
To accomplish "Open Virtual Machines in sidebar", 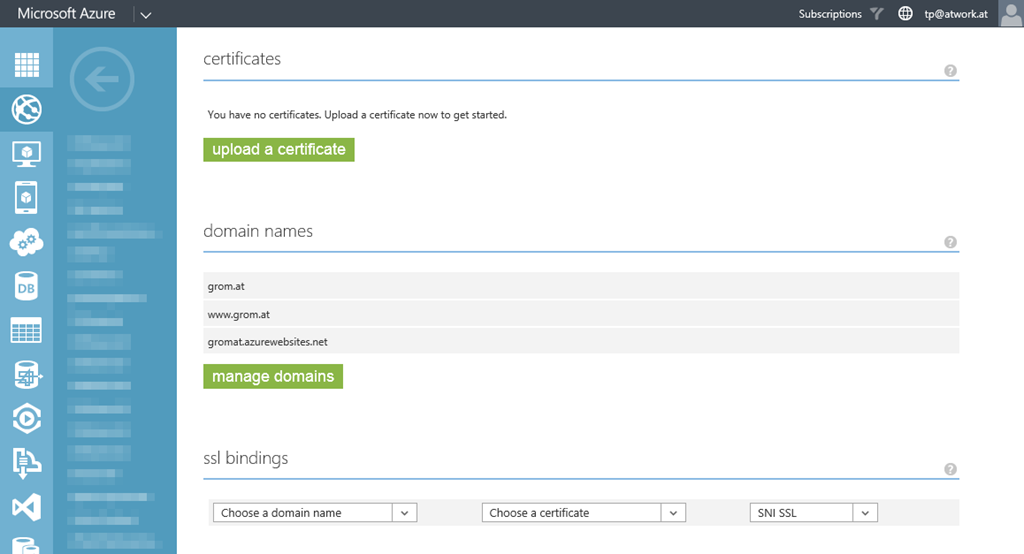I will click(27, 154).
